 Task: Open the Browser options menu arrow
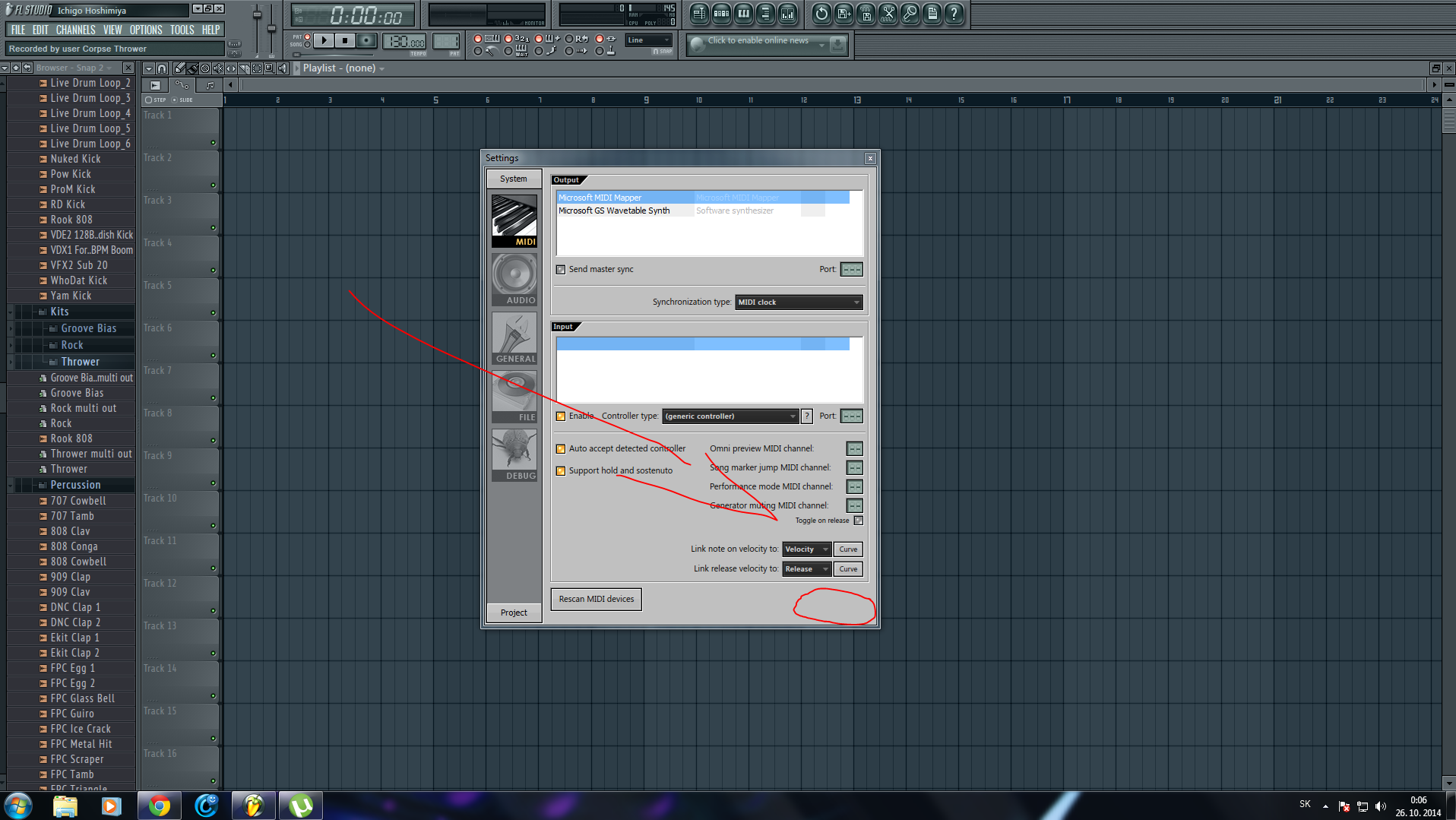coord(5,68)
